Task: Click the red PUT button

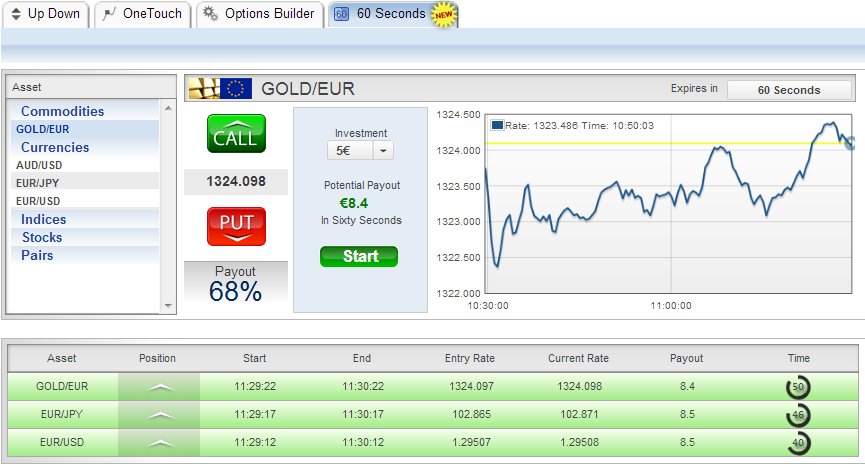Action: (236, 226)
